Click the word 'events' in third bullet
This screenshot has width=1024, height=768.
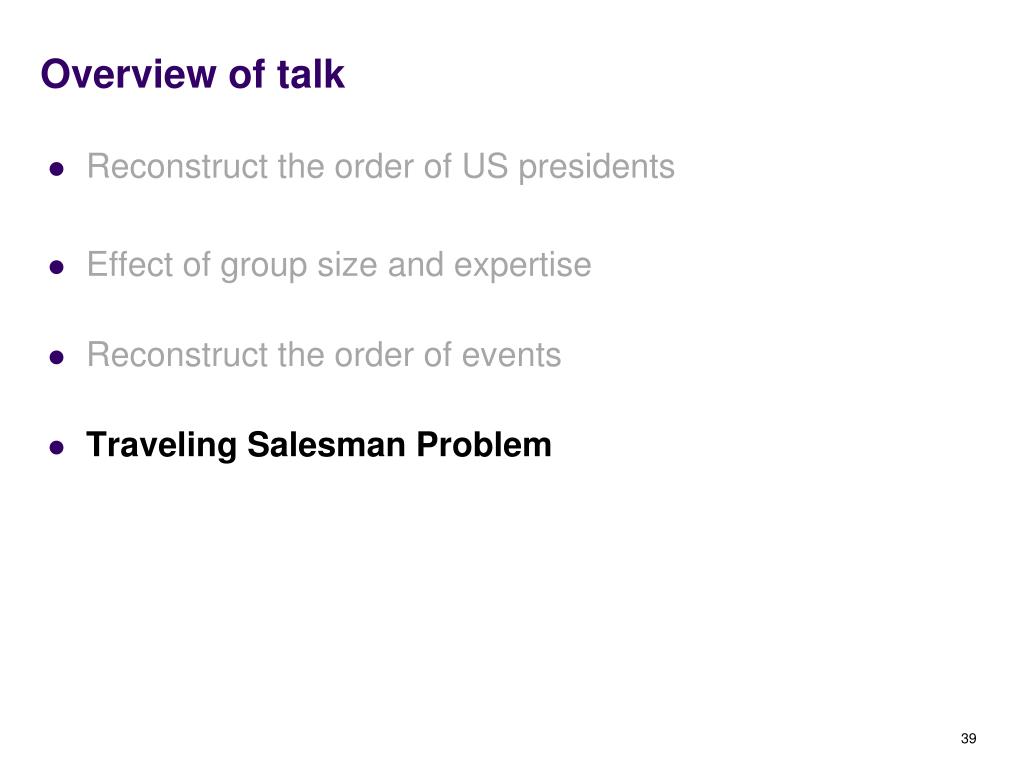pyautogui.click(x=511, y=356)
